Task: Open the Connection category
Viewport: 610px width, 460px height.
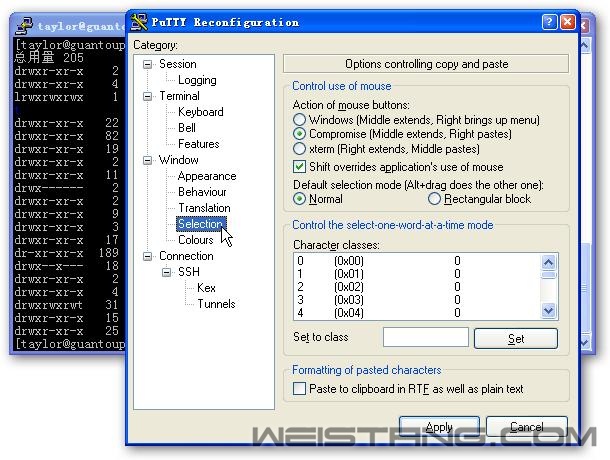Action: [x=186, y=256]
